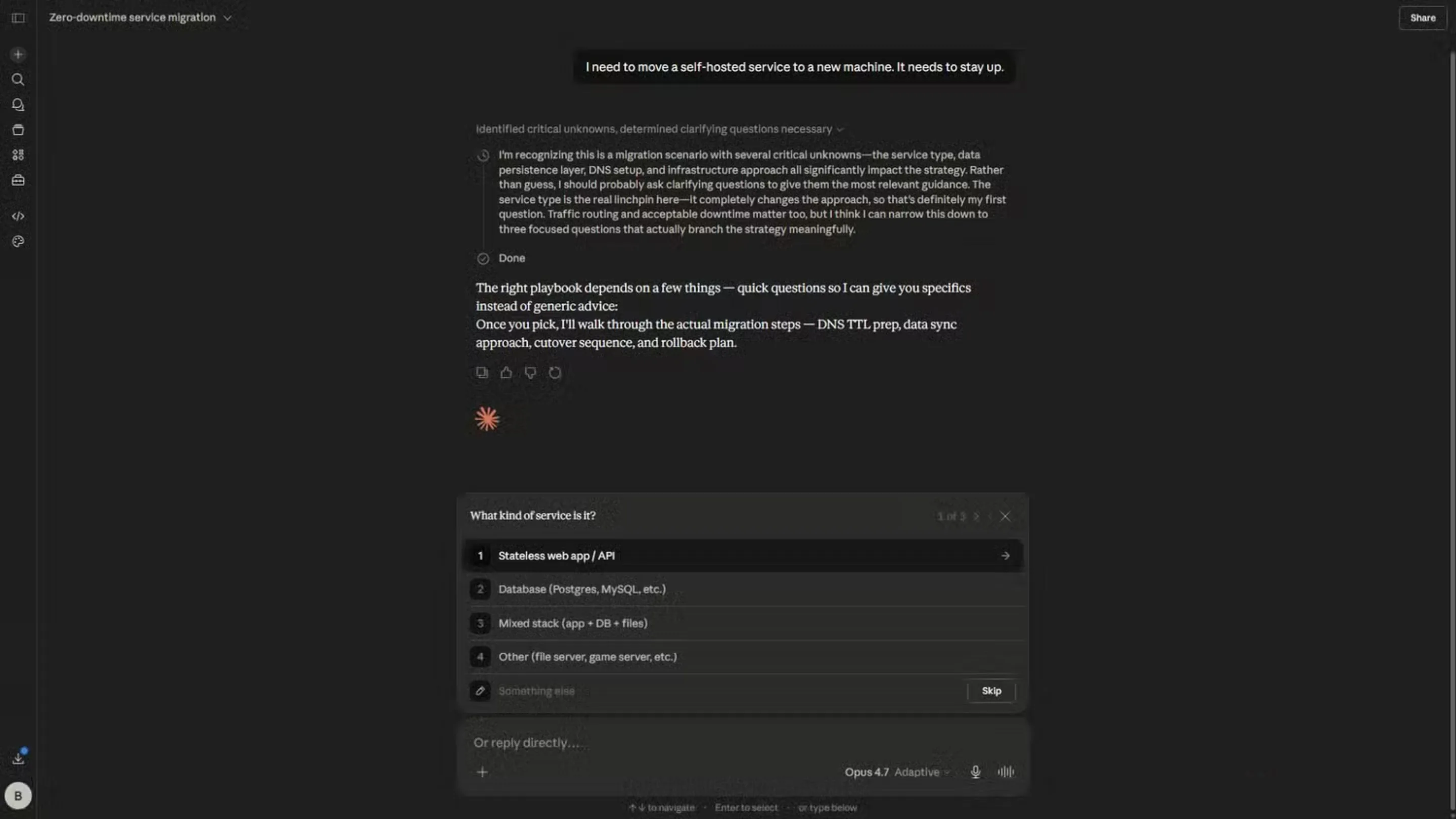The width and height of the screenshot is (1456, 819).
Task: Click the Skip button
Action: [991, 691]
